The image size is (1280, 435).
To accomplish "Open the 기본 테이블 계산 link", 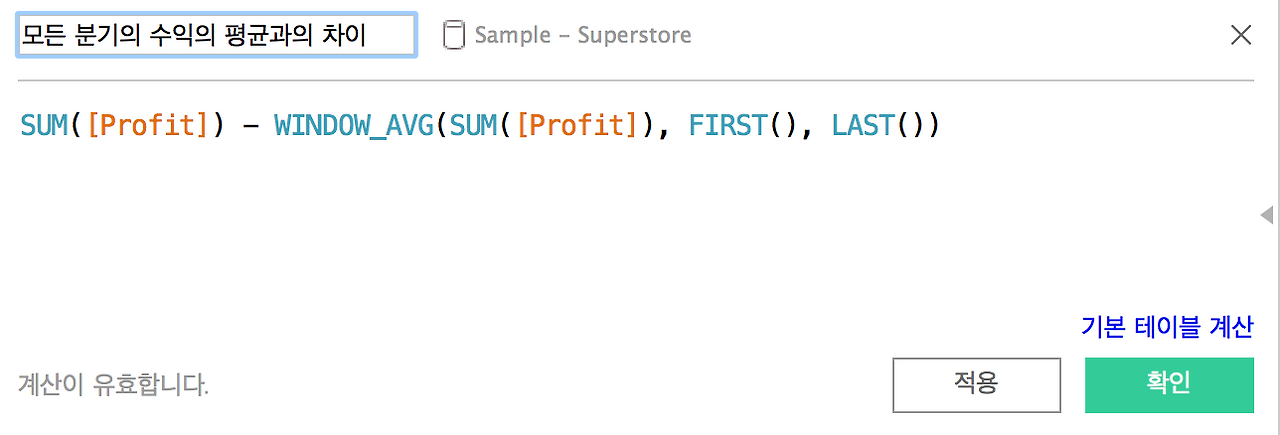I will coord(1167,326).
